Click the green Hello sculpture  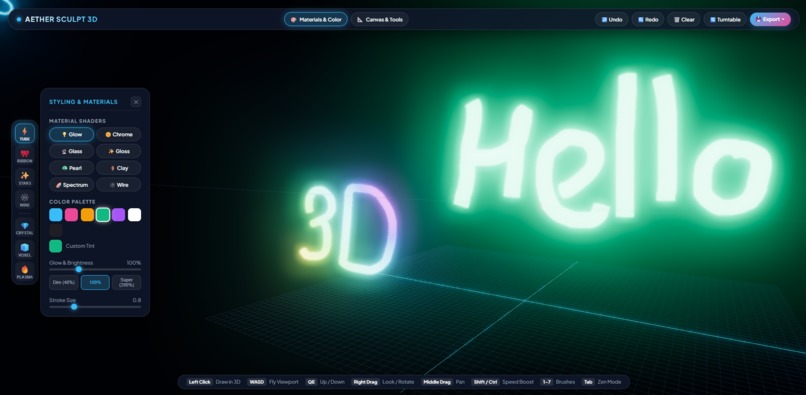coord(612,149)
